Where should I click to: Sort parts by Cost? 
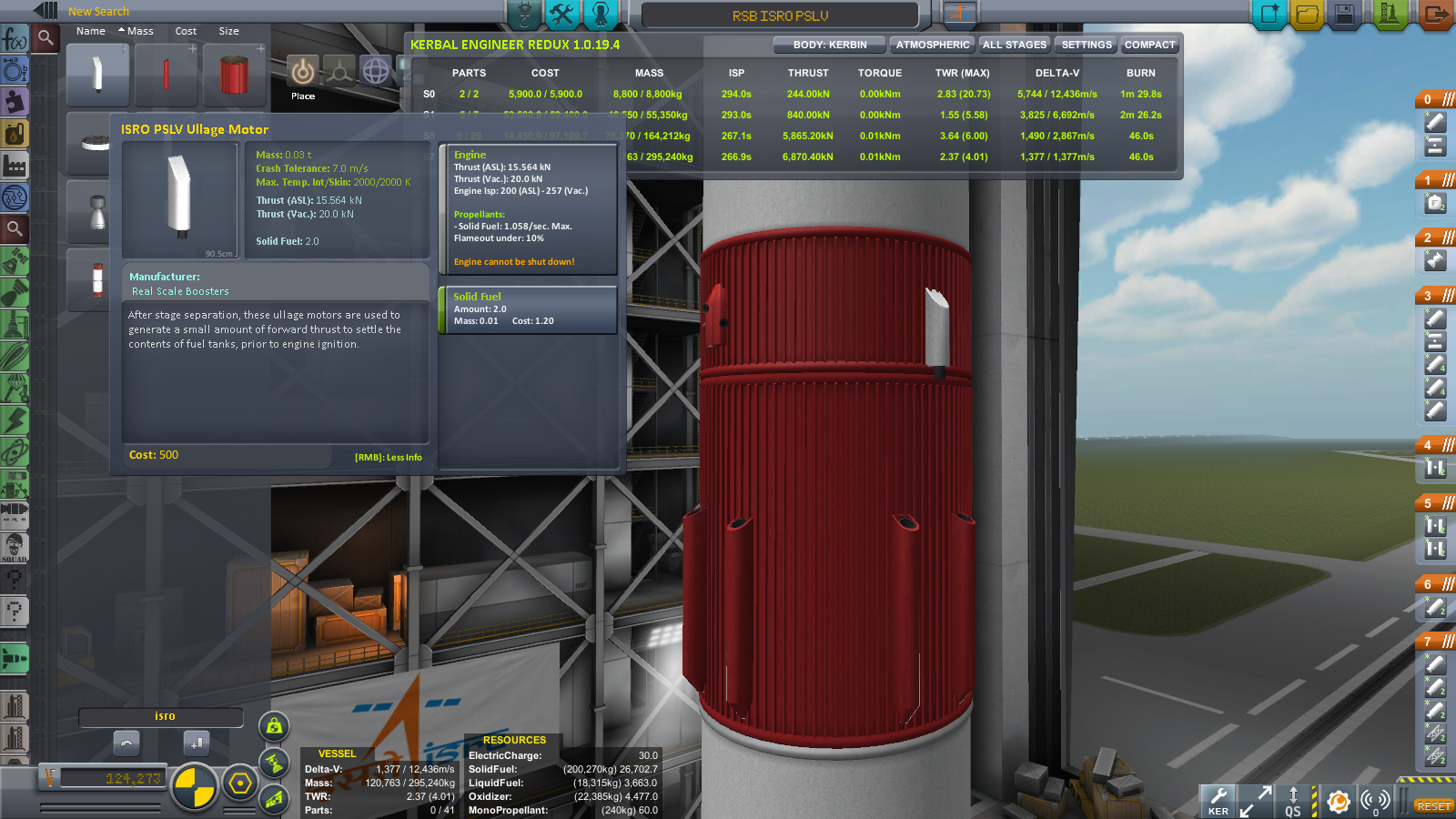click(x=186, y=31)
